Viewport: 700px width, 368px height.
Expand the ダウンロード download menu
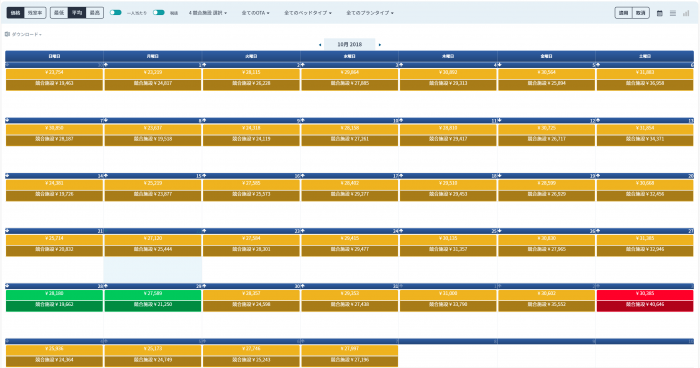click(26, 34)
